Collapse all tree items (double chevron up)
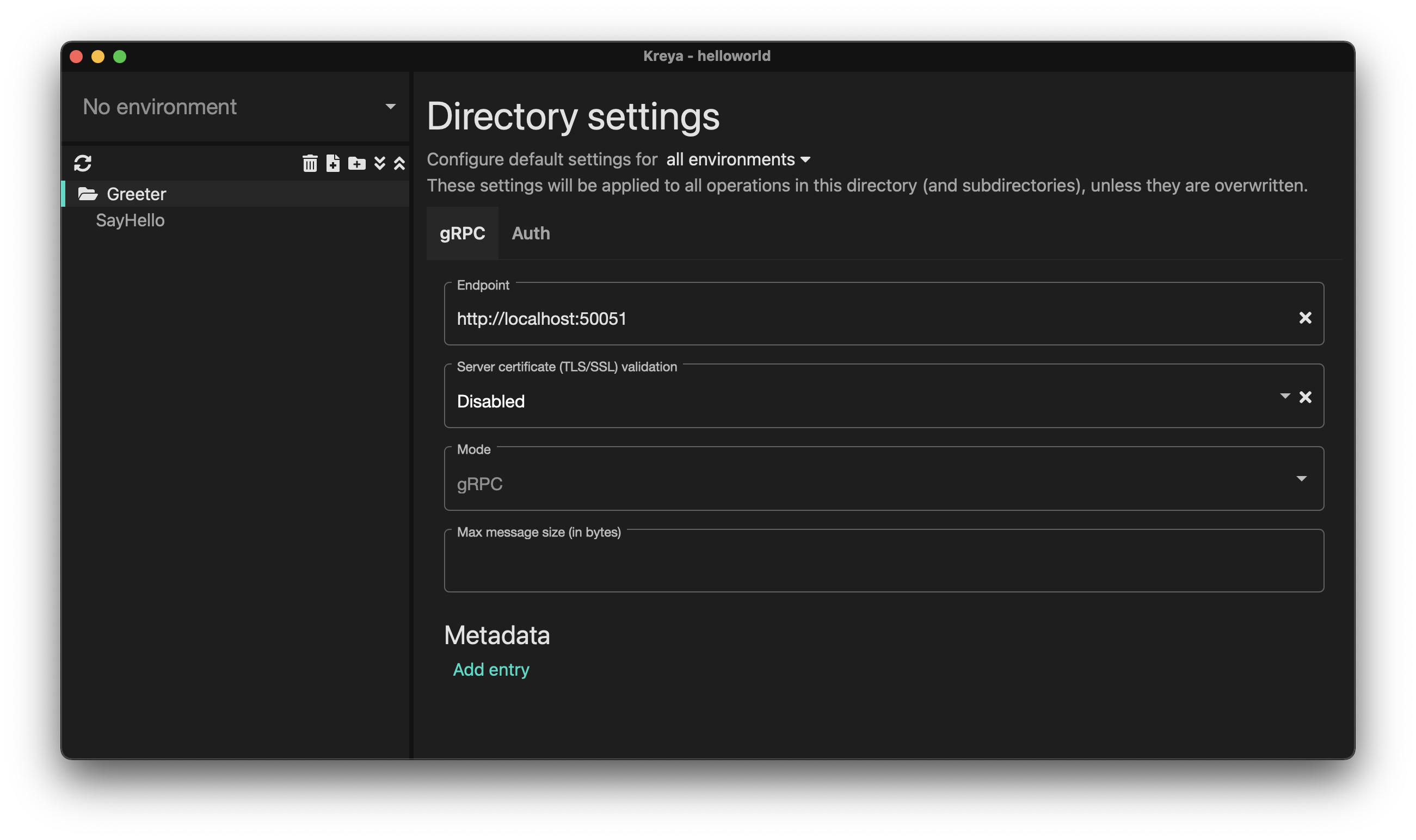The width and height of the screenshot is (1416, 840). coord(399,164)
